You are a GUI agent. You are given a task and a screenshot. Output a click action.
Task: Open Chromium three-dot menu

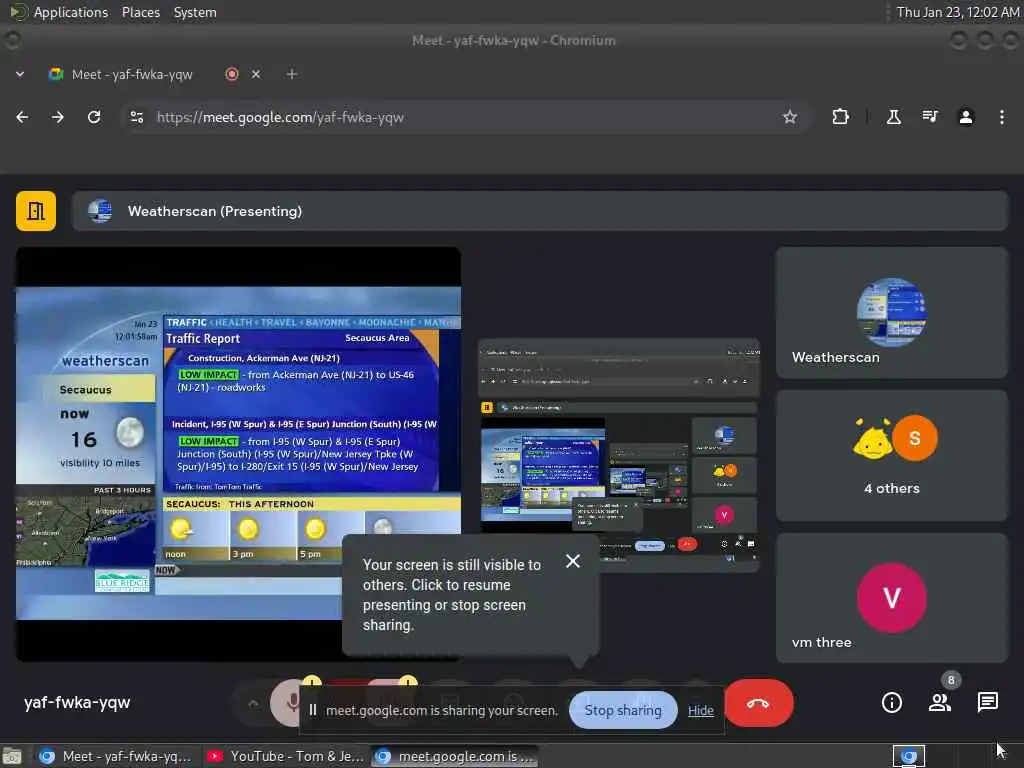tap(1002, 117)
